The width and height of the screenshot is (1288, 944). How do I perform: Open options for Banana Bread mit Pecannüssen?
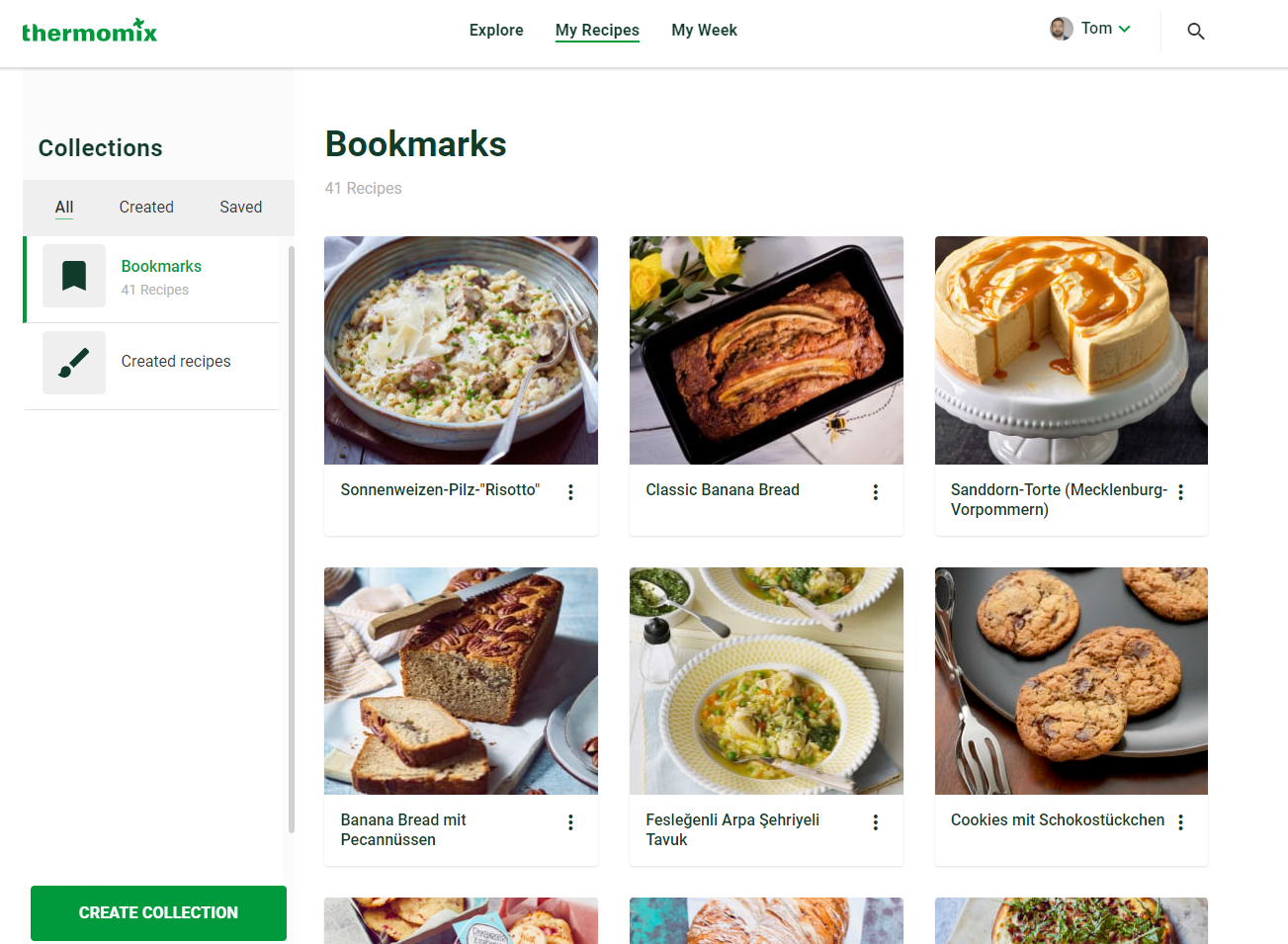[570, 822]
